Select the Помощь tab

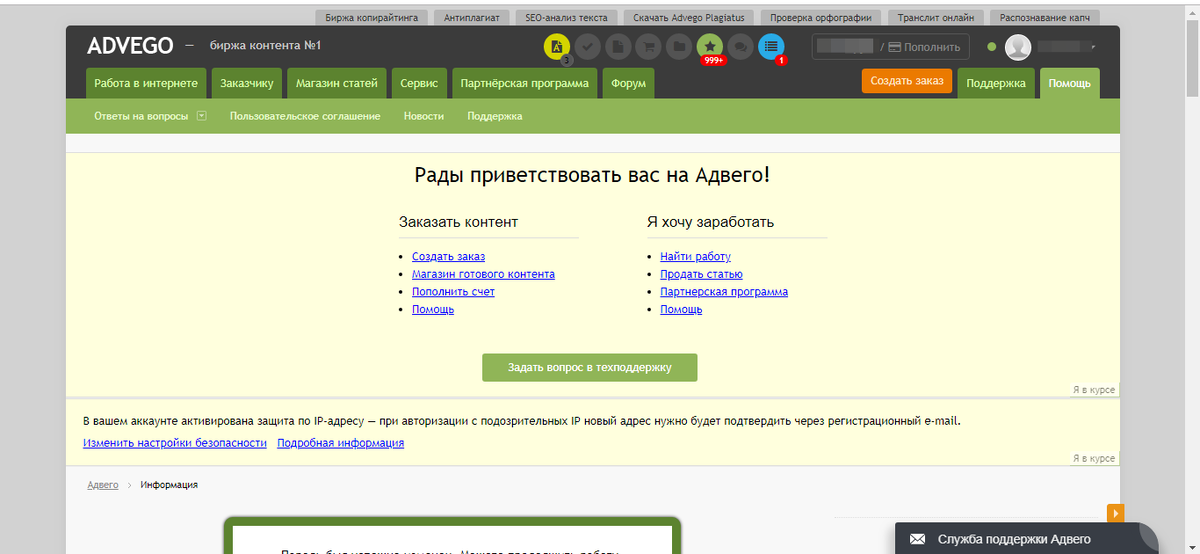(x=1069, y=83)
